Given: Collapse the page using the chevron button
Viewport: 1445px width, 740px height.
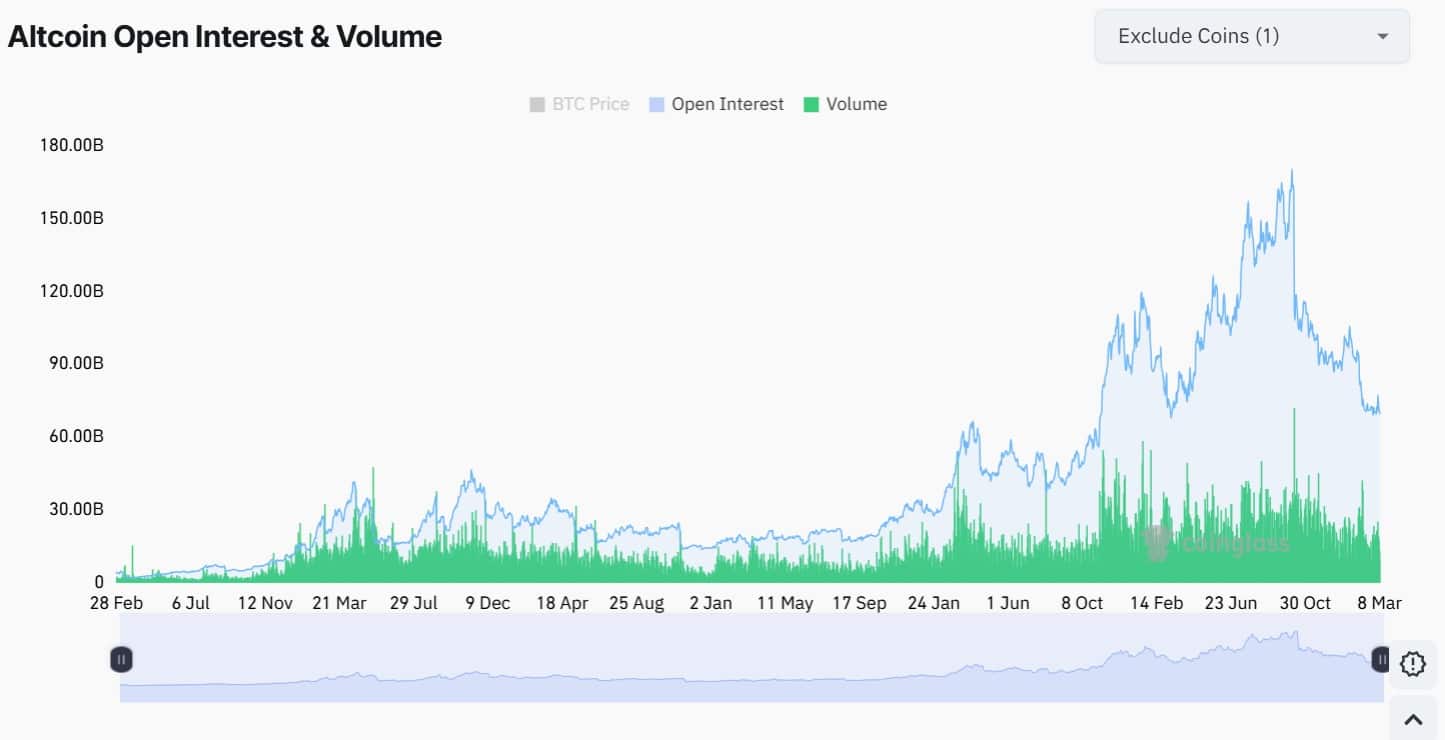Looking at the screenshot, I should point(1414,717).
